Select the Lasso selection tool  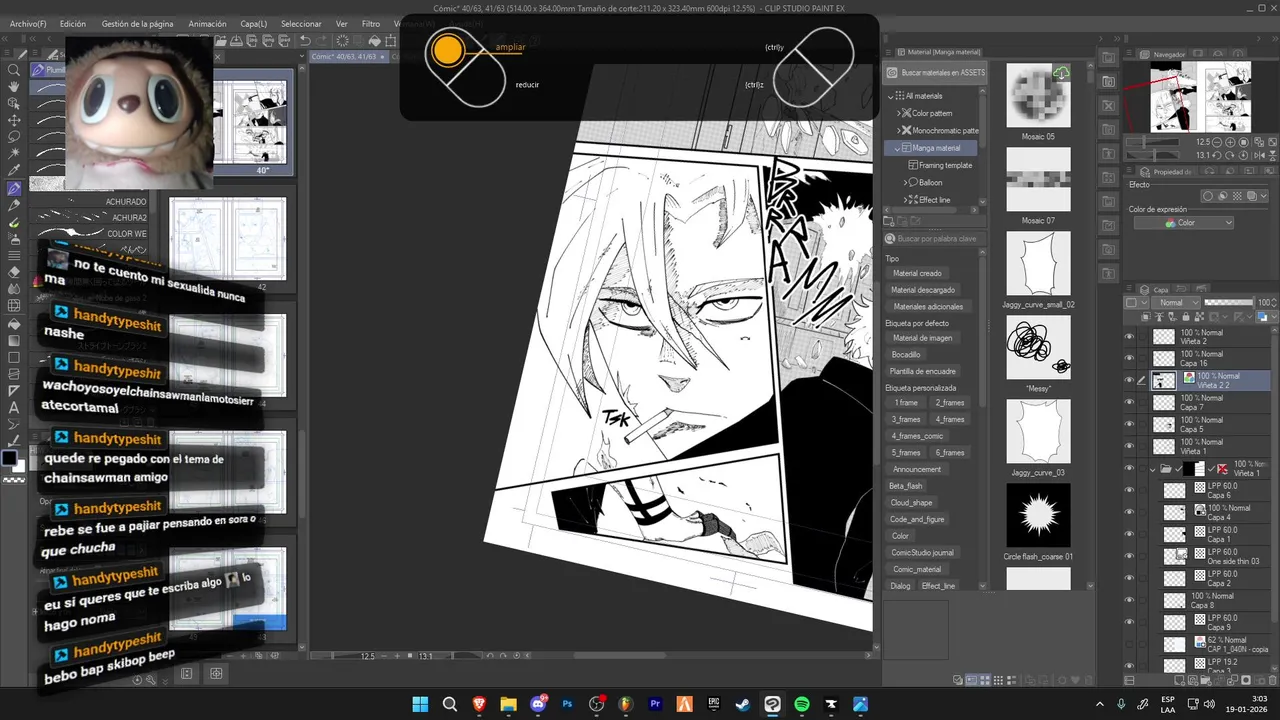pyautogui.click(x=14, y=137)
